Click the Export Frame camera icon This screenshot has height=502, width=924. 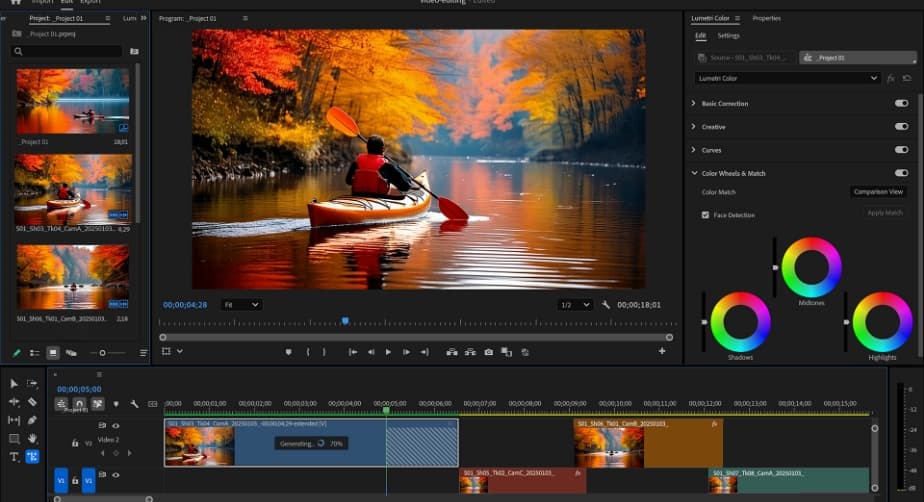tap(488, 352)
